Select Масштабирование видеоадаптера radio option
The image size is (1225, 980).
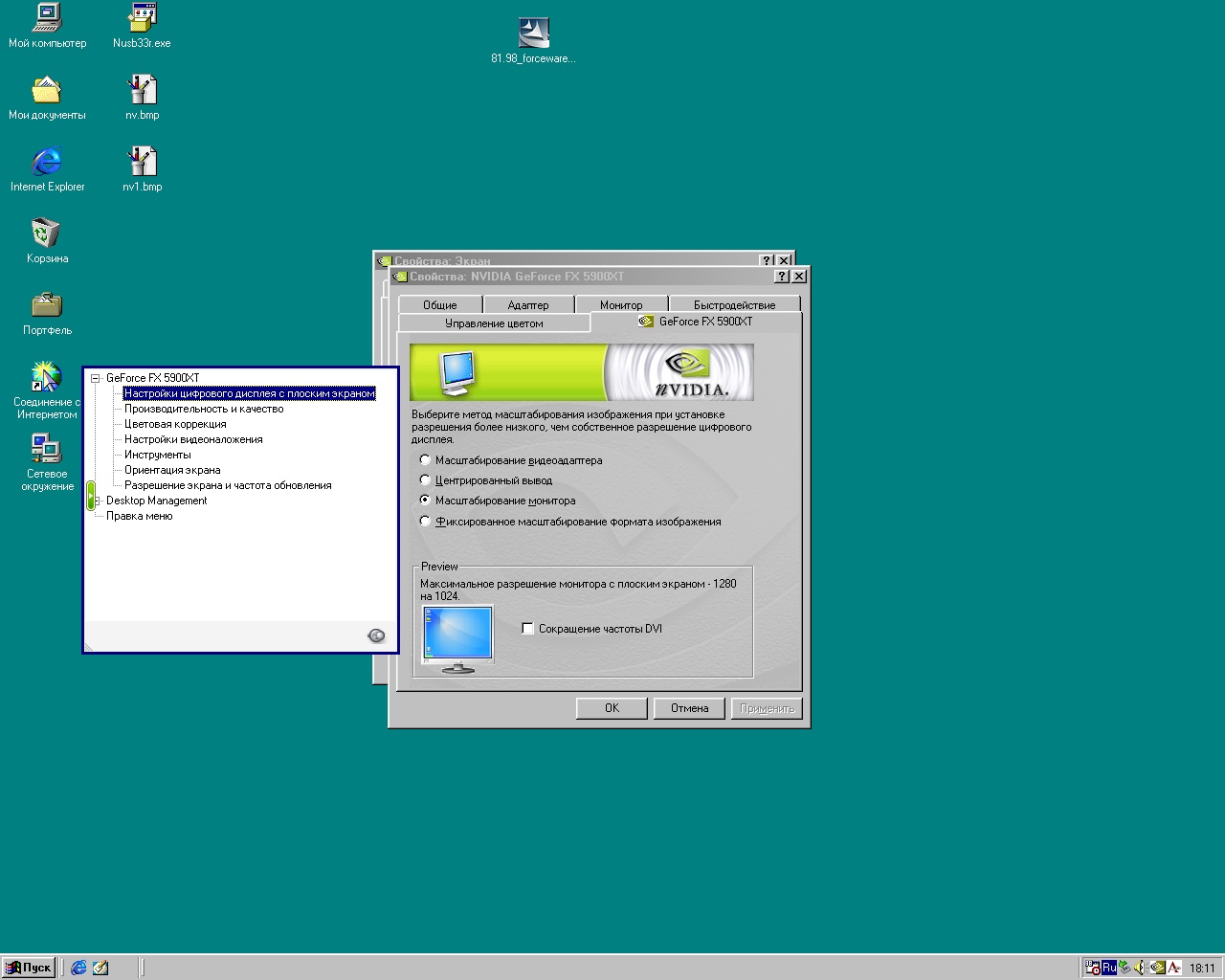tap(426, 460)
